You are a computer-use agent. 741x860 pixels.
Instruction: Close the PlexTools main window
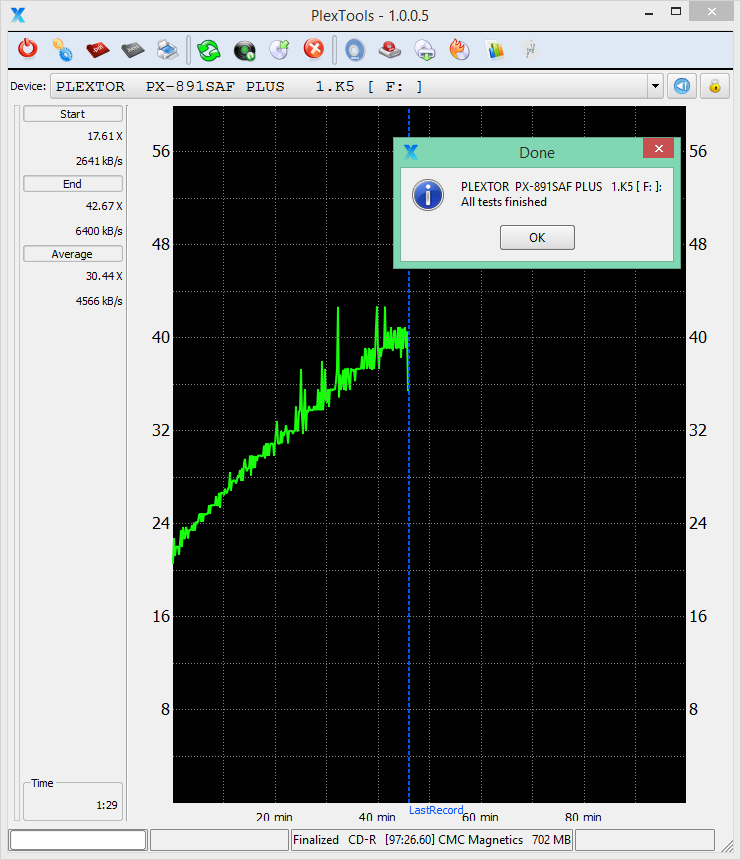[x=711, y=12]
